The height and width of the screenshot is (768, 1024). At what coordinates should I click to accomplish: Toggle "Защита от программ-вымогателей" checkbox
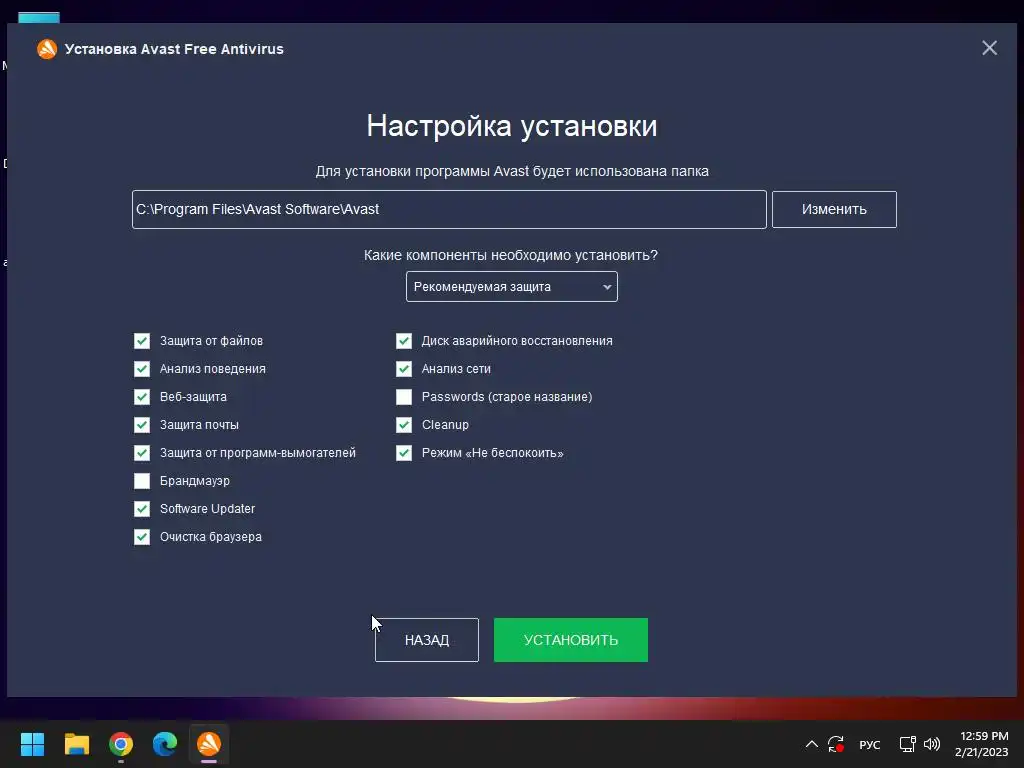pos(142,453)
